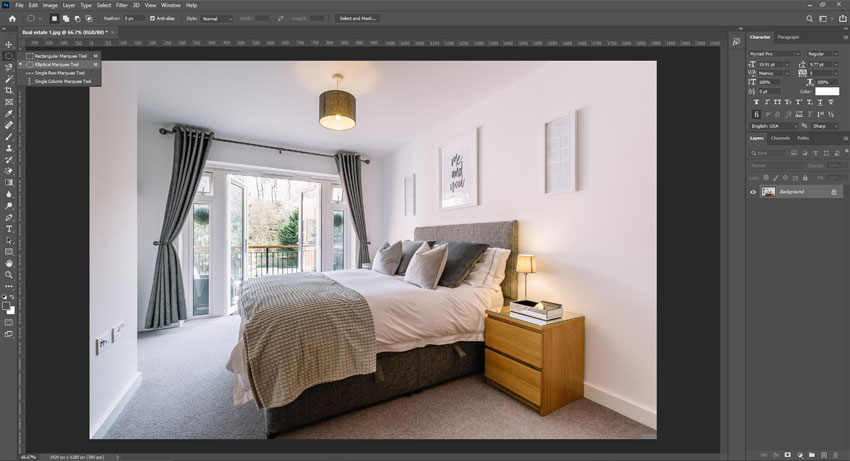This screenshot has height=461, width=850.
Task: Choose Rectangular Marquee Tool from flyout
Action: point(60,56)
